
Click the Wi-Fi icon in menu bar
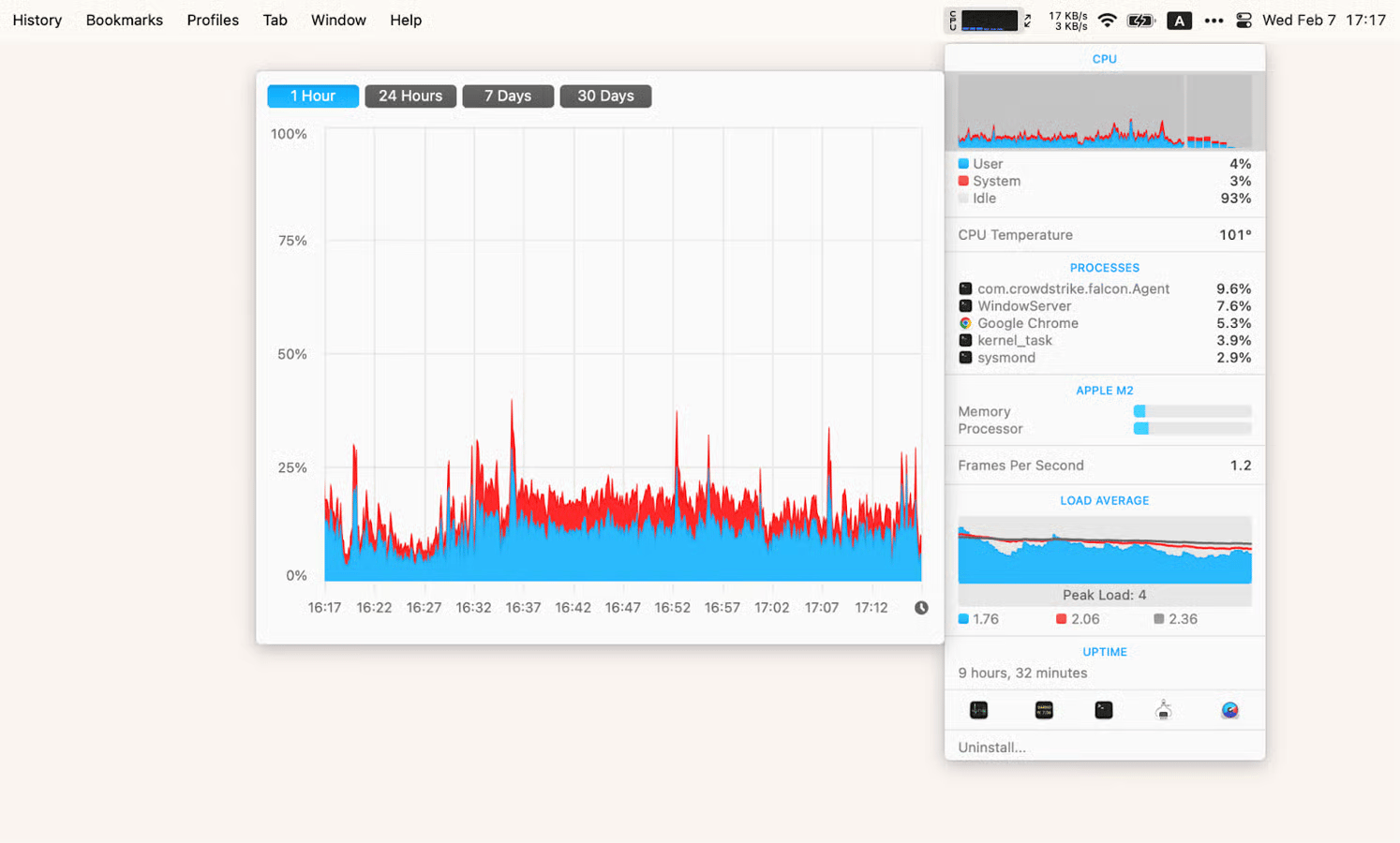pos(1107,21)
